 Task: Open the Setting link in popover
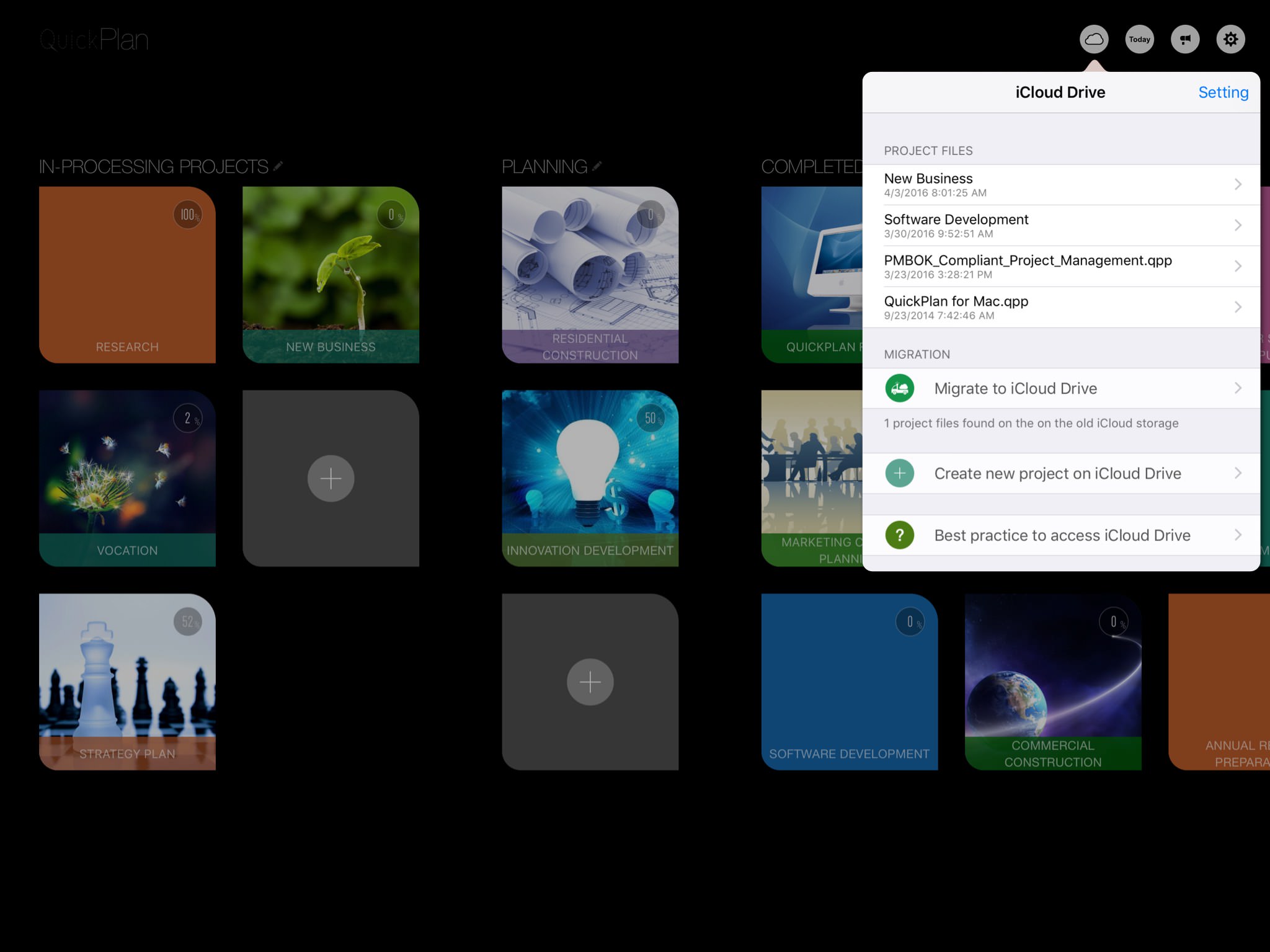point(1223,92)
